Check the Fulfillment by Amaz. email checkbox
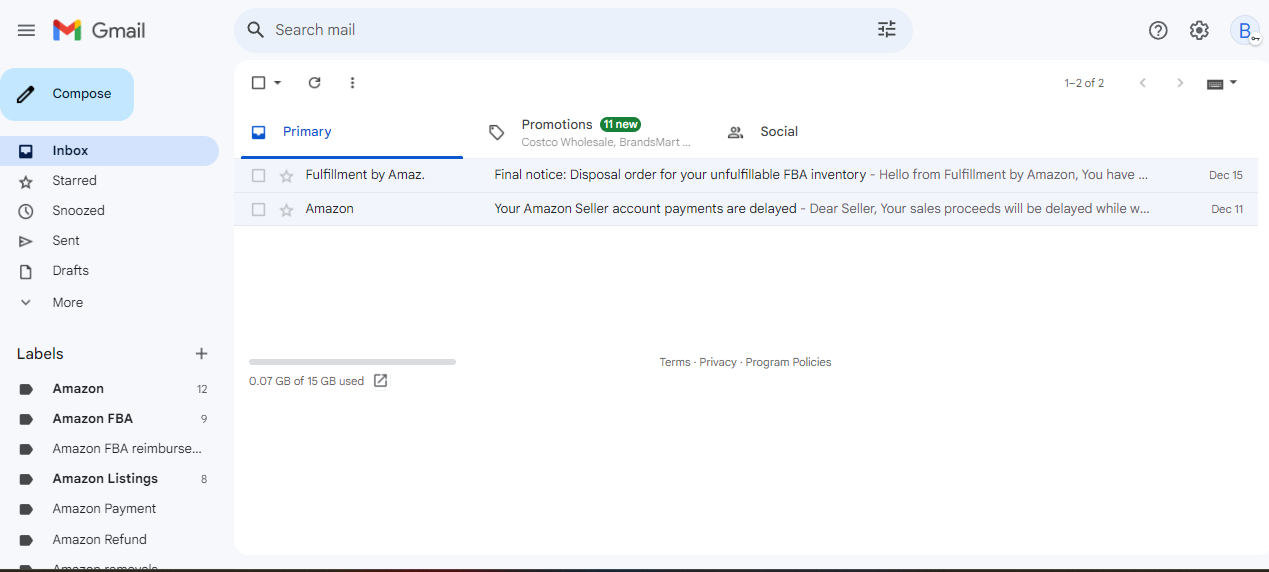 click(x=258, y=176)
